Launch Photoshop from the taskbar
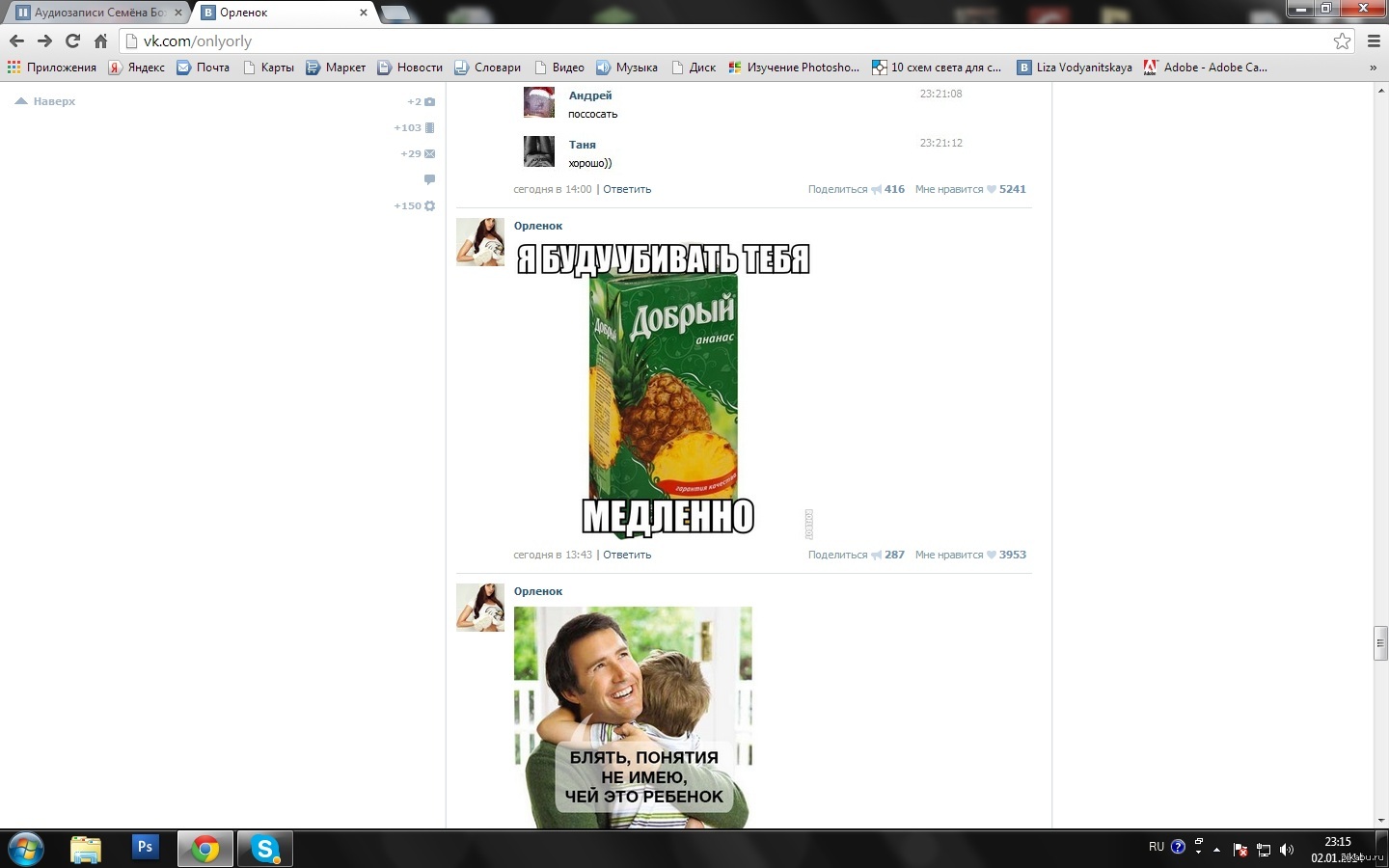 (145, 848)
